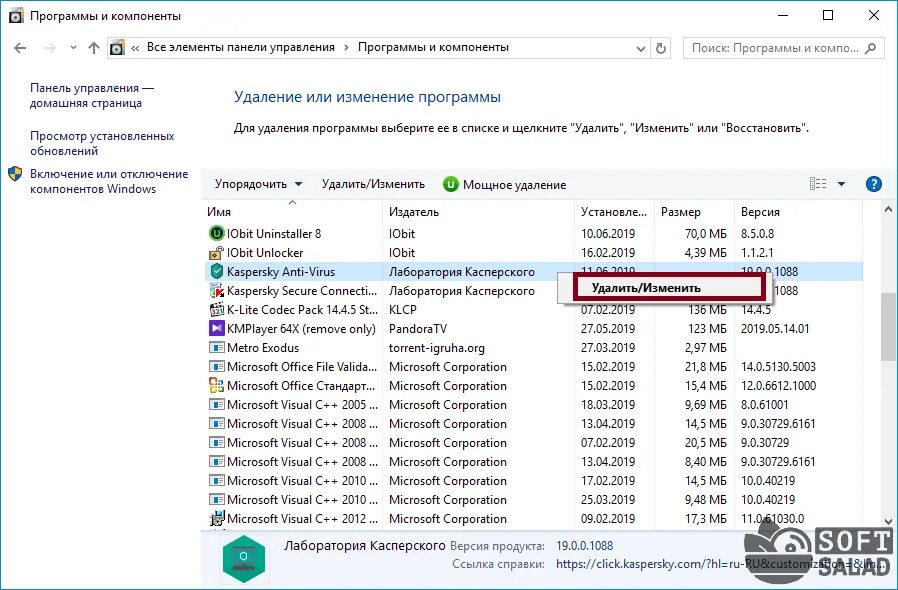Click the chevron after Все элементы панели управления
898x590 pixels.
(346, 48)
